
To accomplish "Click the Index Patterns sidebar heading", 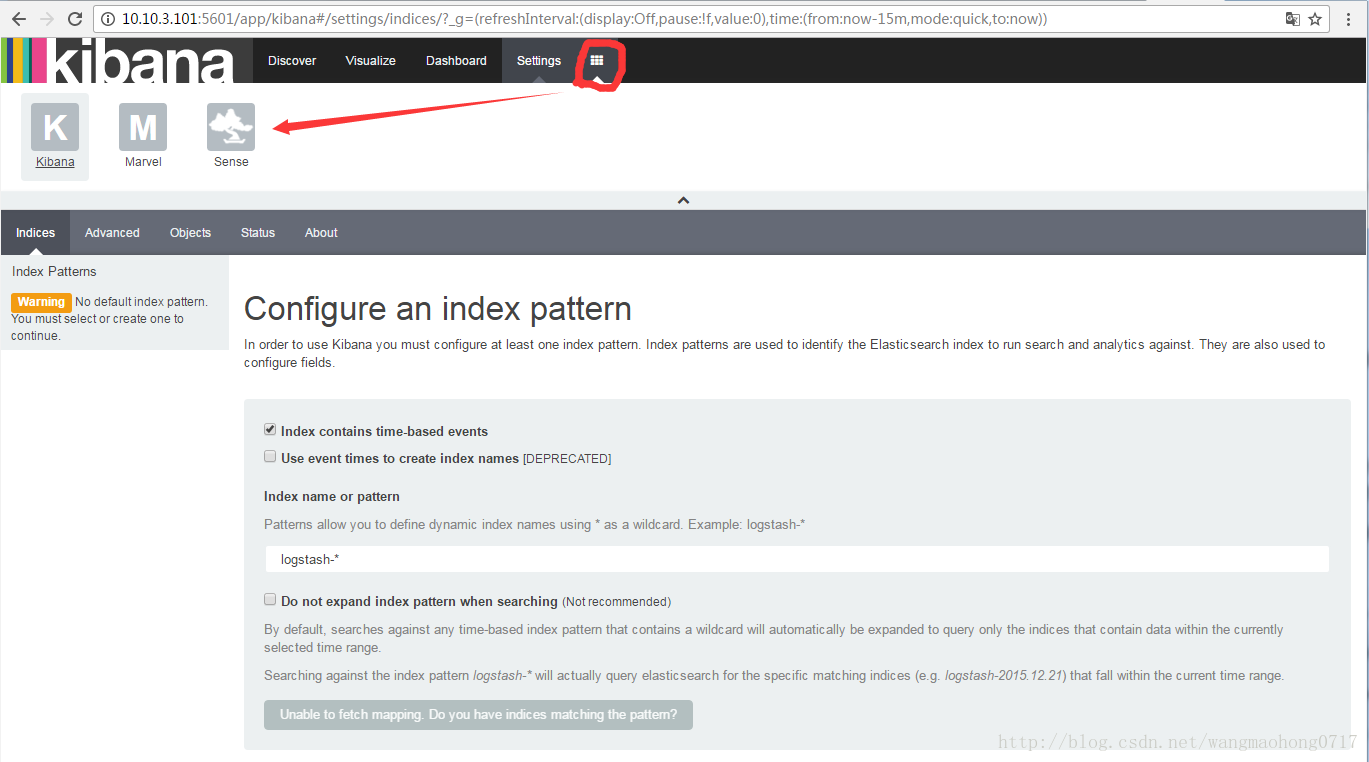I will 55,271.
